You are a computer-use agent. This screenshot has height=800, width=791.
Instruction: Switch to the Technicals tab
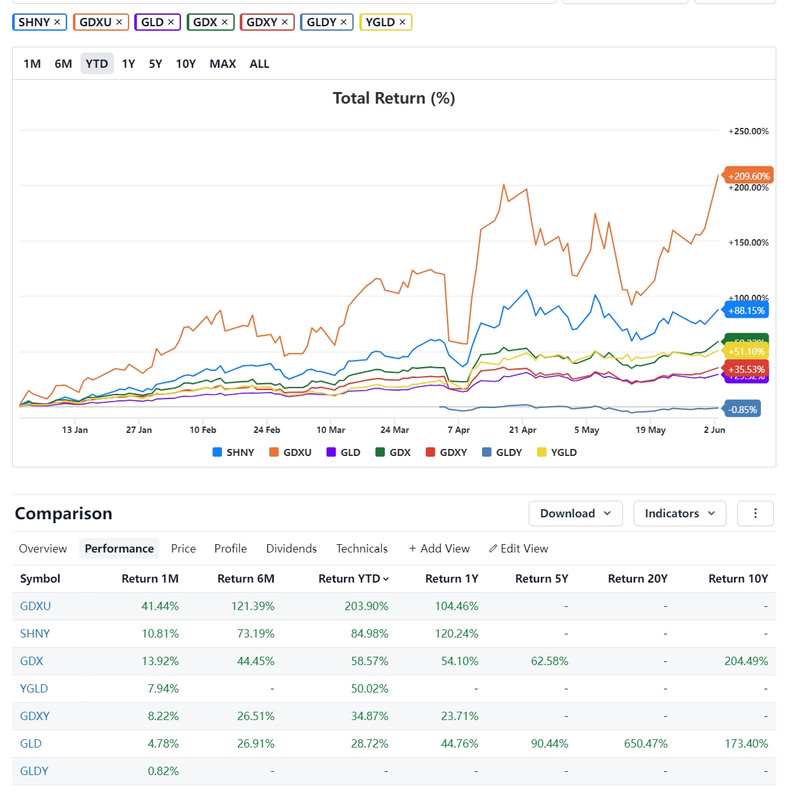click(x=362, y=549)
